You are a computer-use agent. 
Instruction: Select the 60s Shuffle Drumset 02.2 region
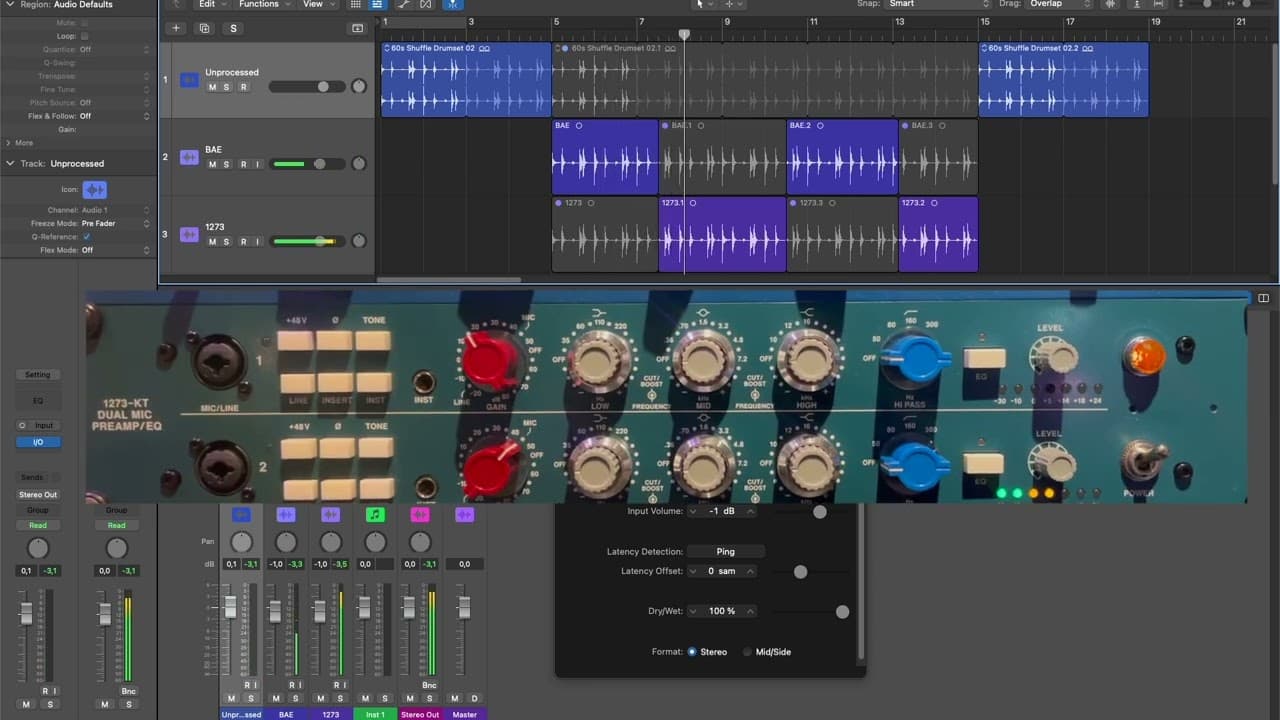click(x=1064, y=79)
